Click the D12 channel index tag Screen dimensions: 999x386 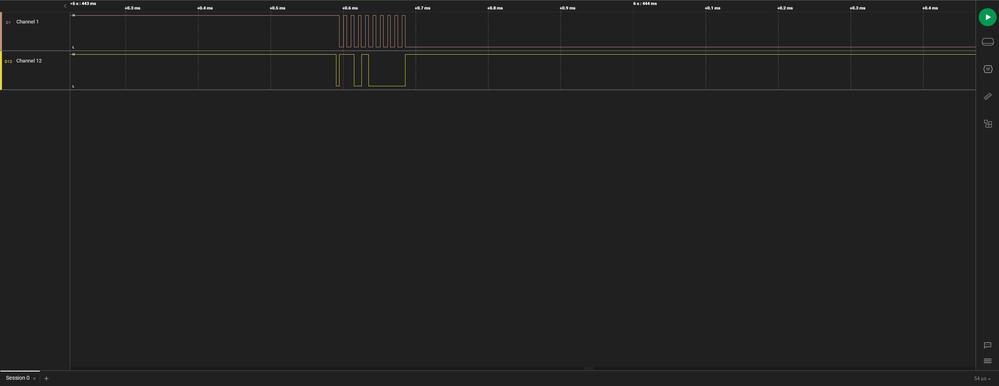(8, 61)
